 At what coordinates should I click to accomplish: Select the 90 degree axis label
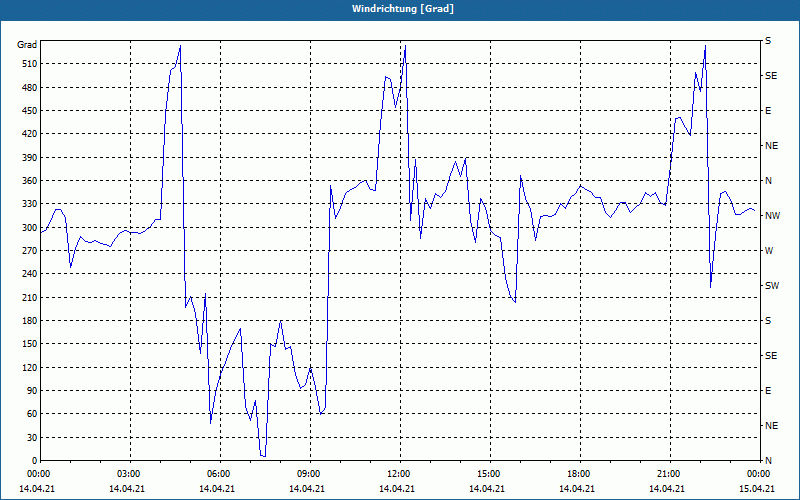tap(32, 391)
